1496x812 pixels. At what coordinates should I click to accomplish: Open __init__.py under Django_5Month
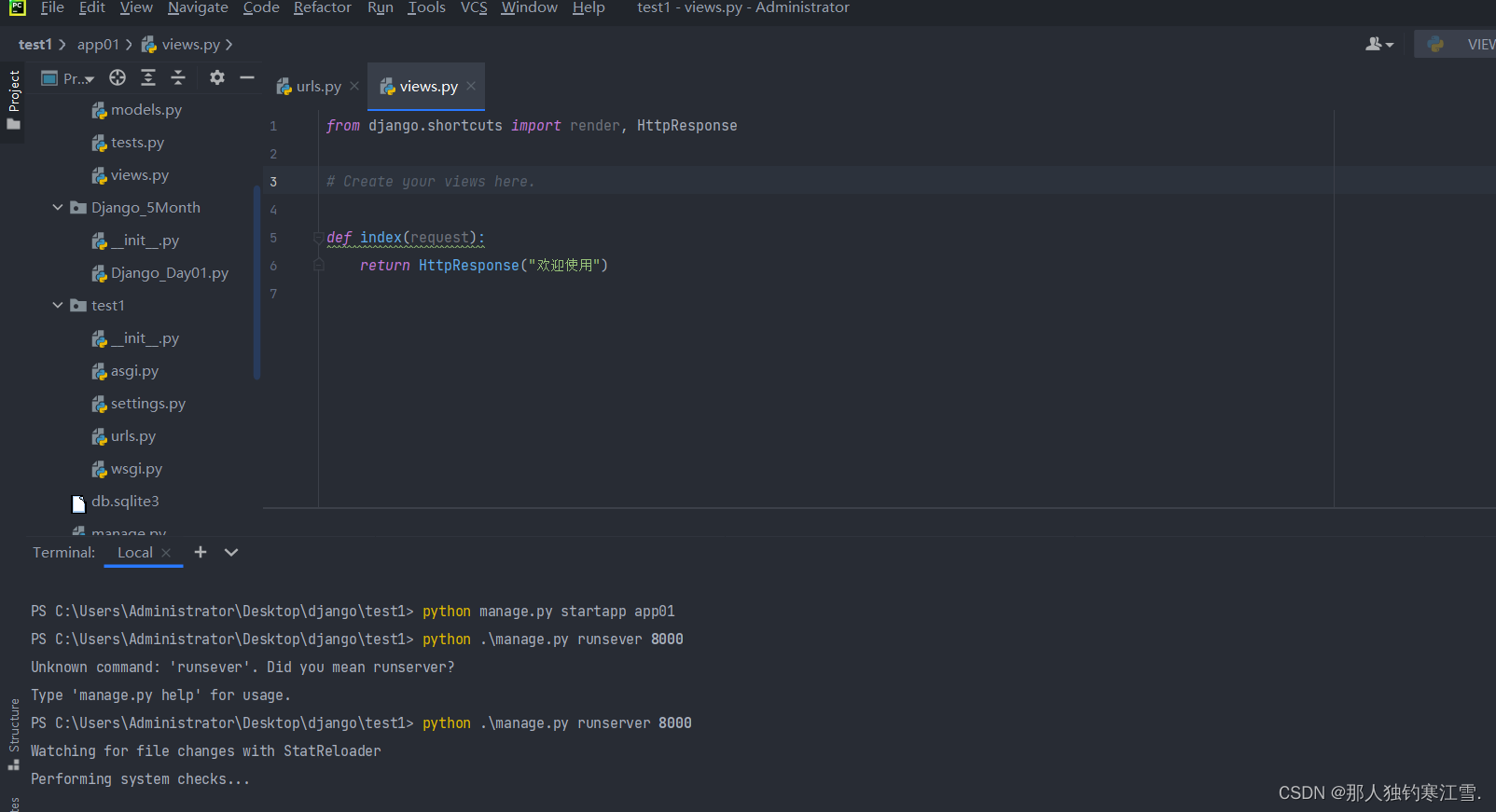click(x=135, y=241)
